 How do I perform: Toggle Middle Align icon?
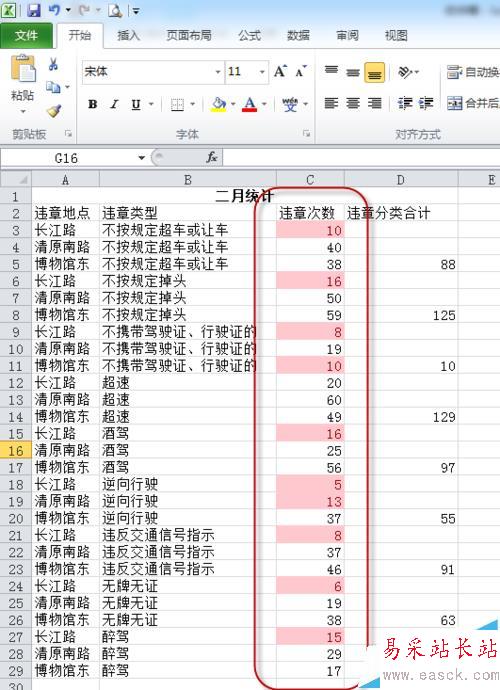coord(353,72)
